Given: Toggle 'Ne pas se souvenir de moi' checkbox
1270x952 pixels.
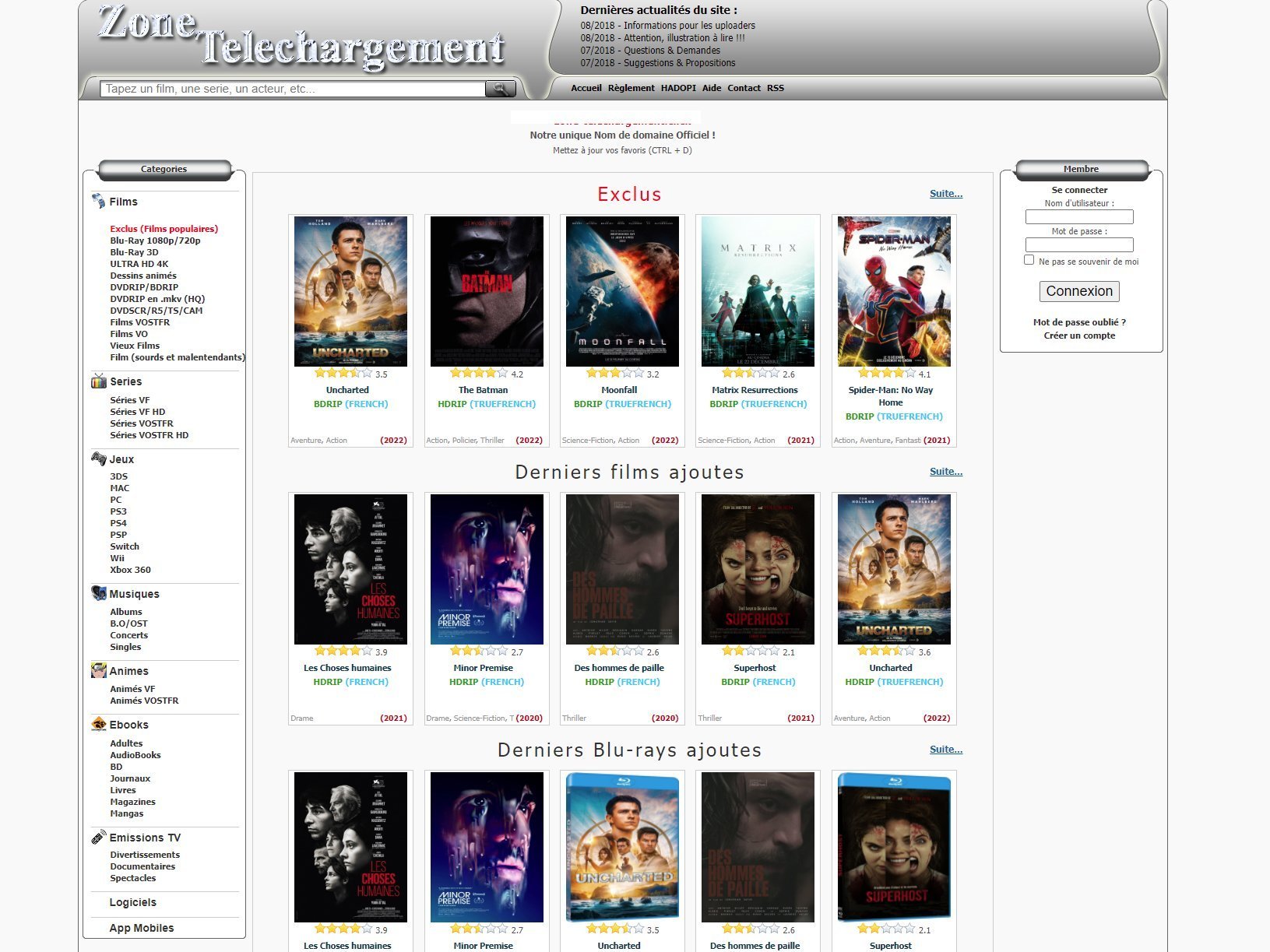Looking at the screenshot, I should [1029, 260].
